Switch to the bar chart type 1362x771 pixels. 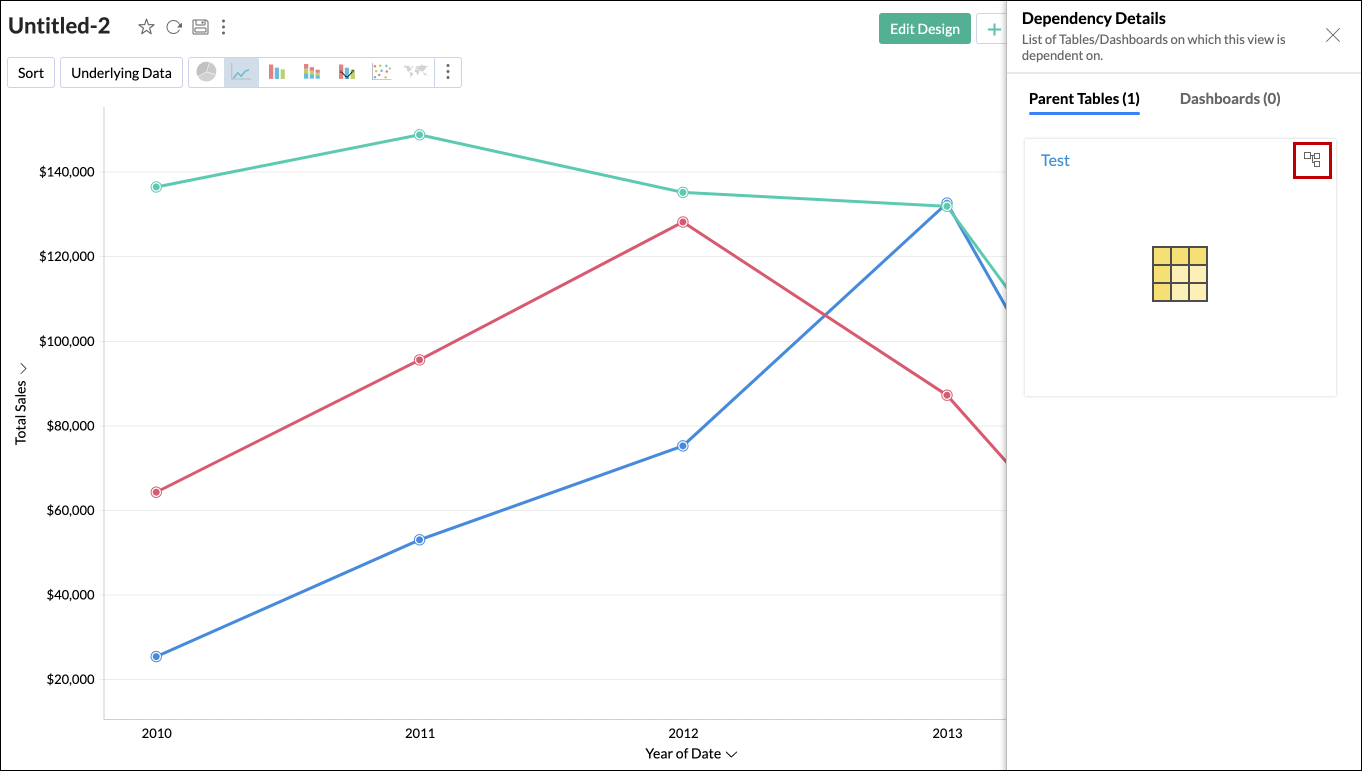(277, 72)
